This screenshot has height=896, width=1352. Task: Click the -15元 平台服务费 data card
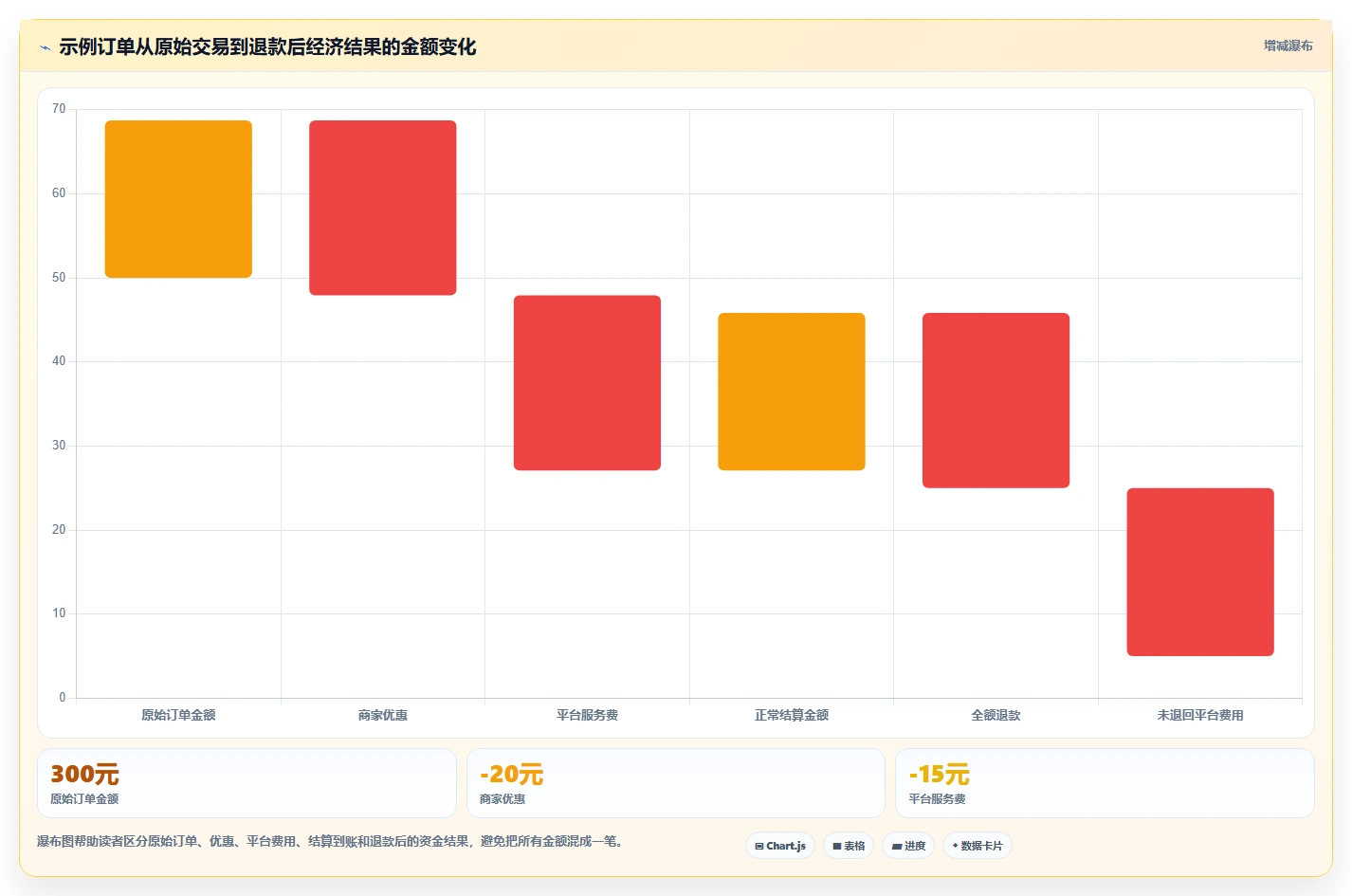pos(1105,783)
